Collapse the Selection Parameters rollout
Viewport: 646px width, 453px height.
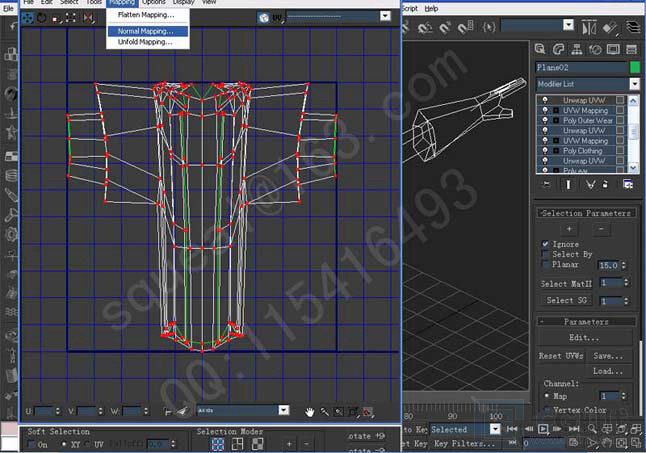(x=586, y=213)
